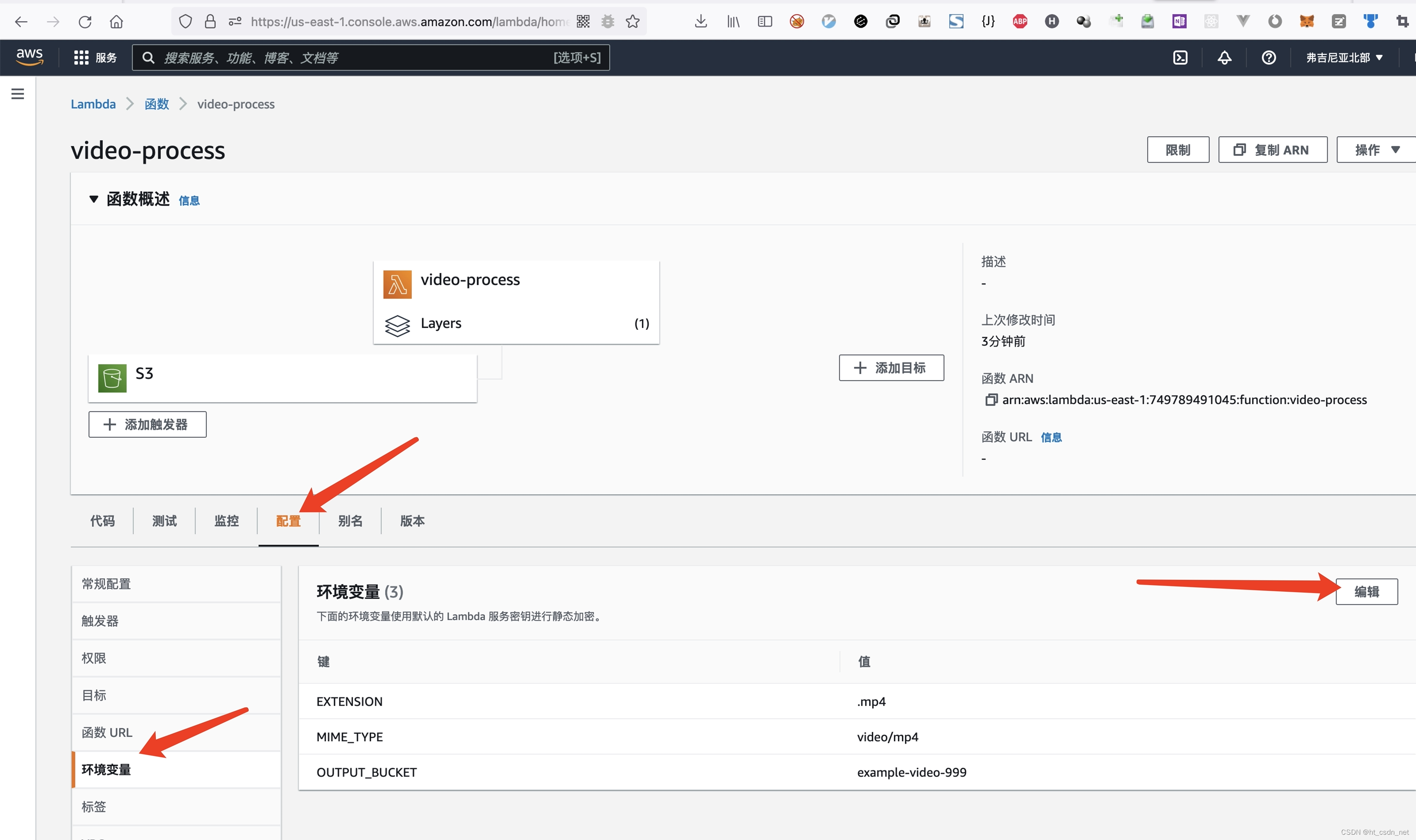Click the Lambda function icon in diagram
The image size is (1416, 840).
tap(398, 284)
